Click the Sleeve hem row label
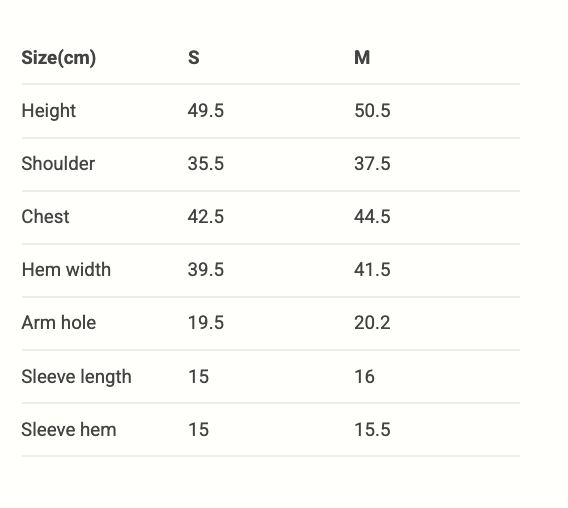 [x=68, y=429]
